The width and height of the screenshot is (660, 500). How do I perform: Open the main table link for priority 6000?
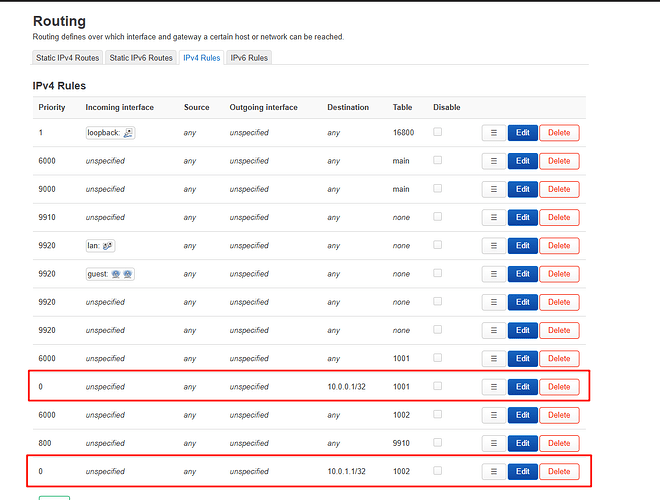[x=401, y=161]
